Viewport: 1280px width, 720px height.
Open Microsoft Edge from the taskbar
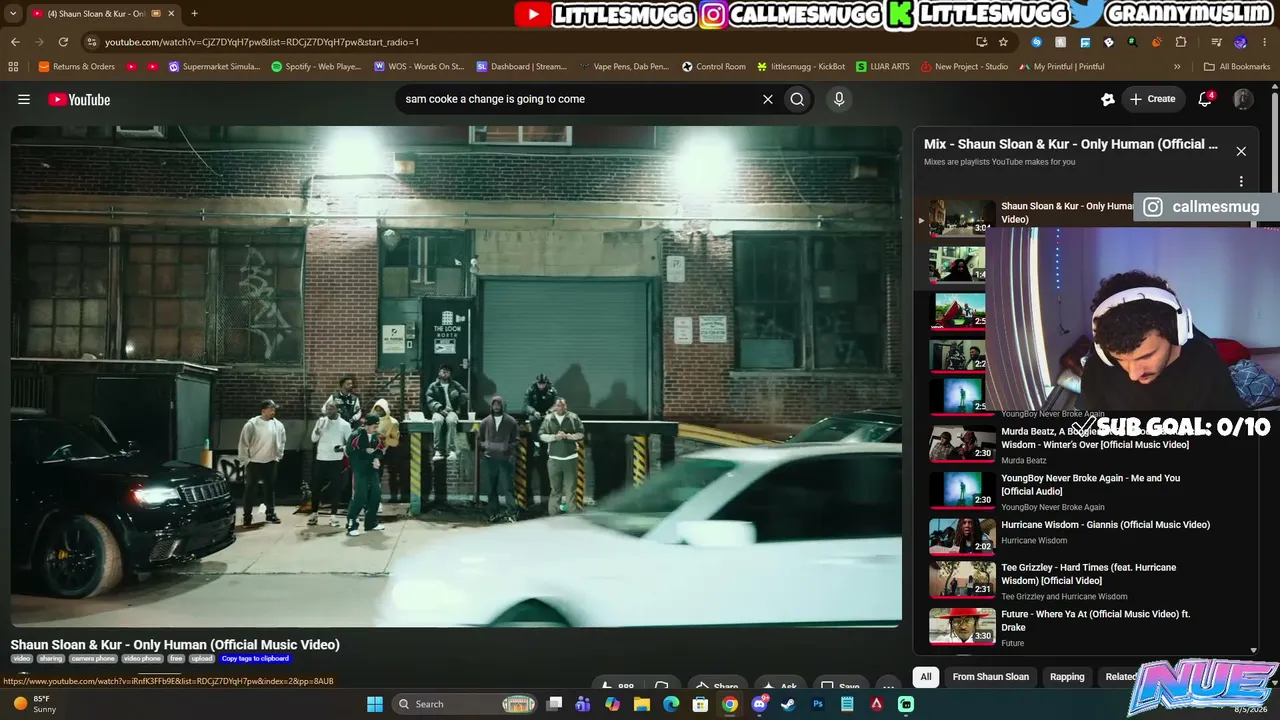pyautogui.click(x=671, y=704)
